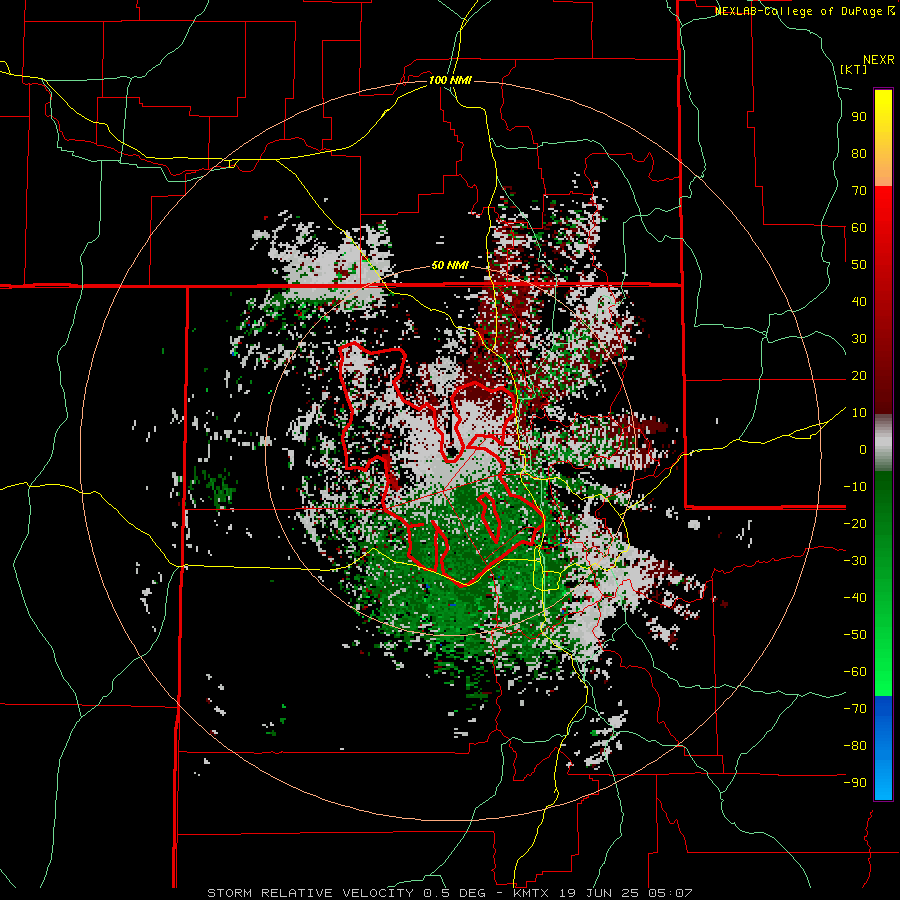Click the positive 30 value on velocity scale

click(859, 339)
